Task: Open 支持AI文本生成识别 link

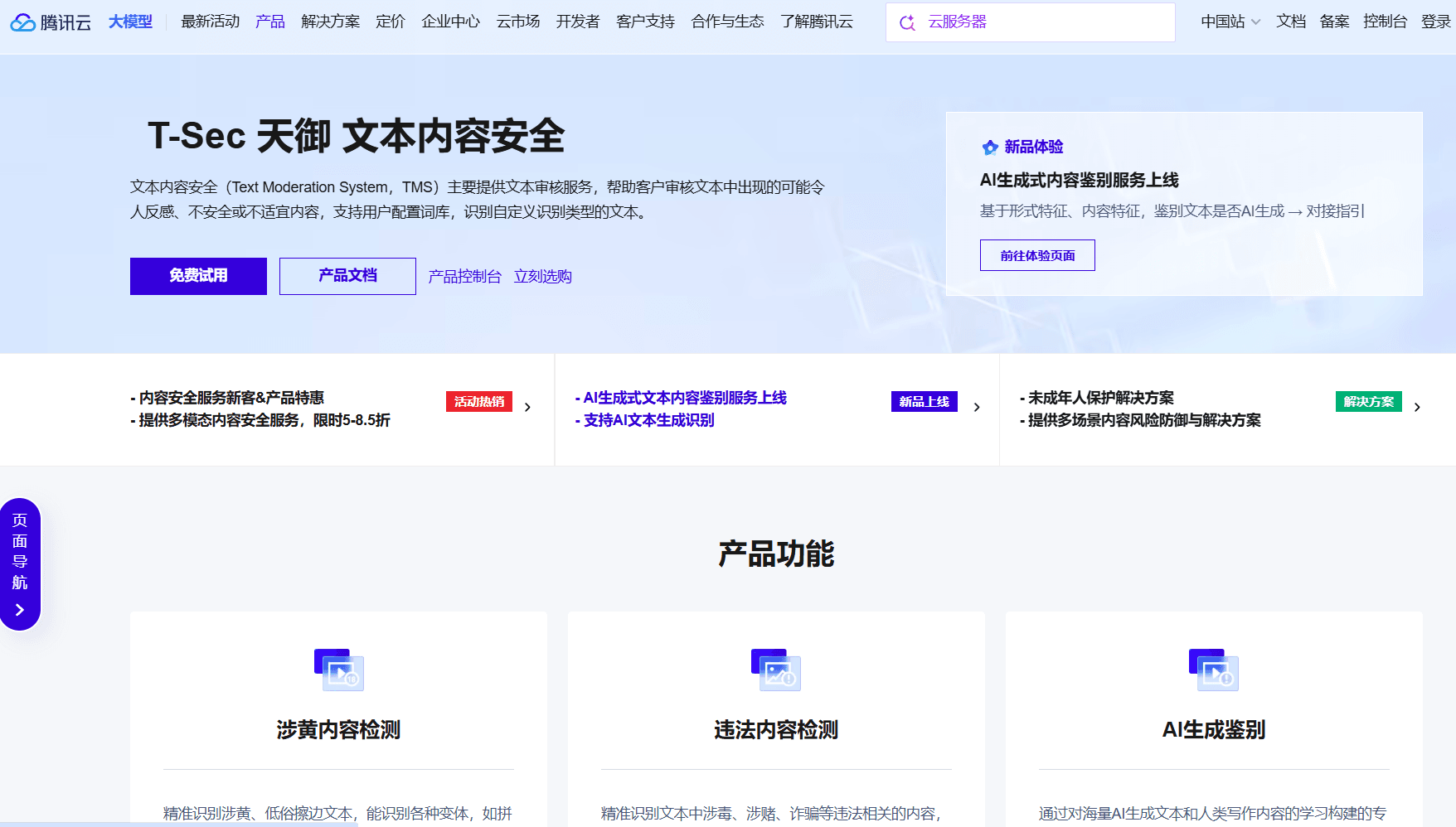Action: point(644,420)
